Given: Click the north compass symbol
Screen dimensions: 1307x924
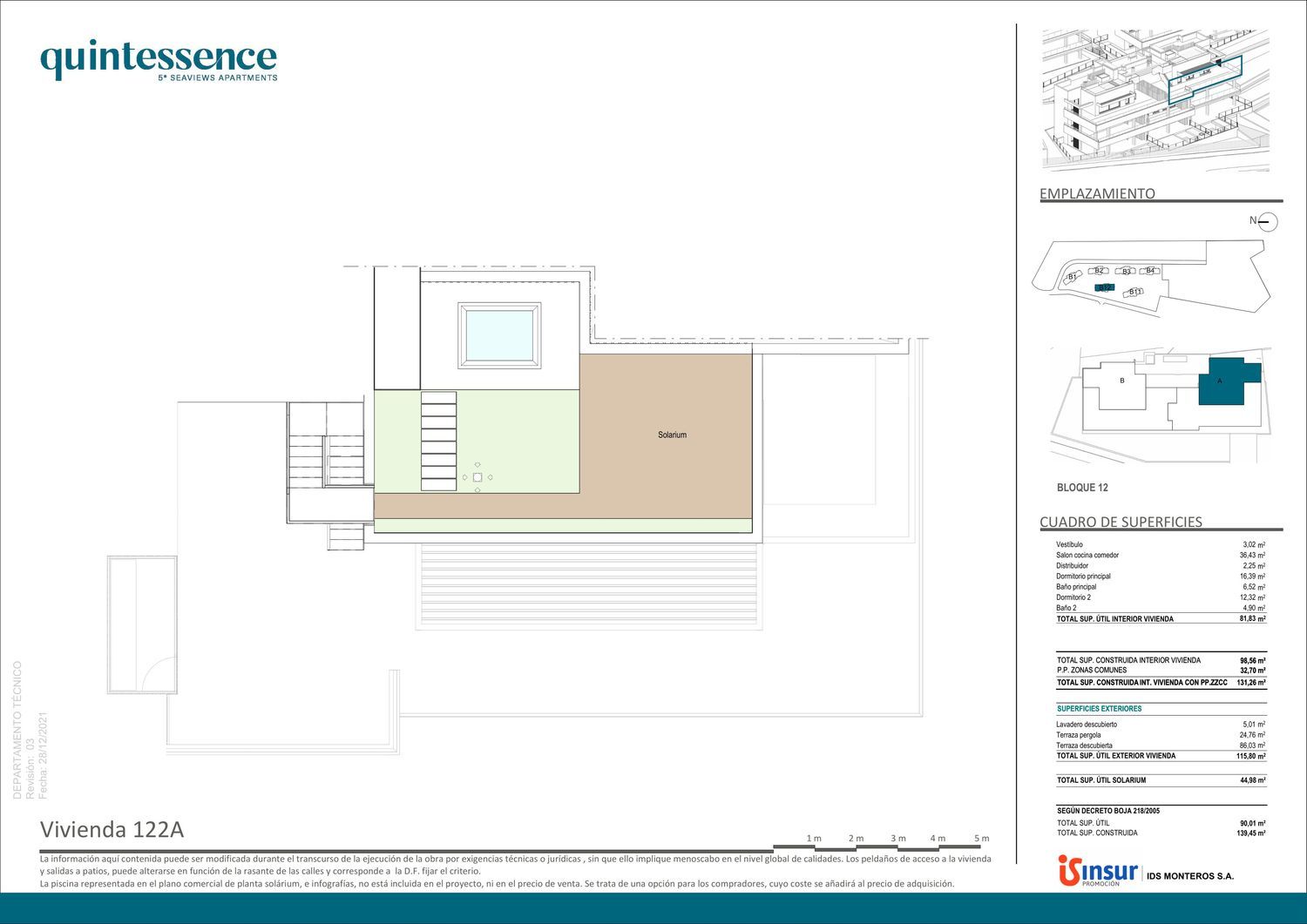Looking at the screenshot, I should (1268, 222).
